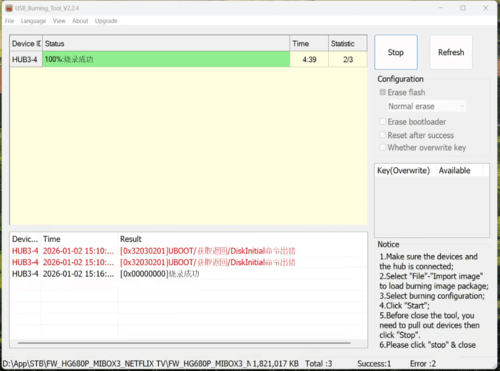Open the Language menu
The height and width of the screenshot is (371, 500).
click(33, 21)
